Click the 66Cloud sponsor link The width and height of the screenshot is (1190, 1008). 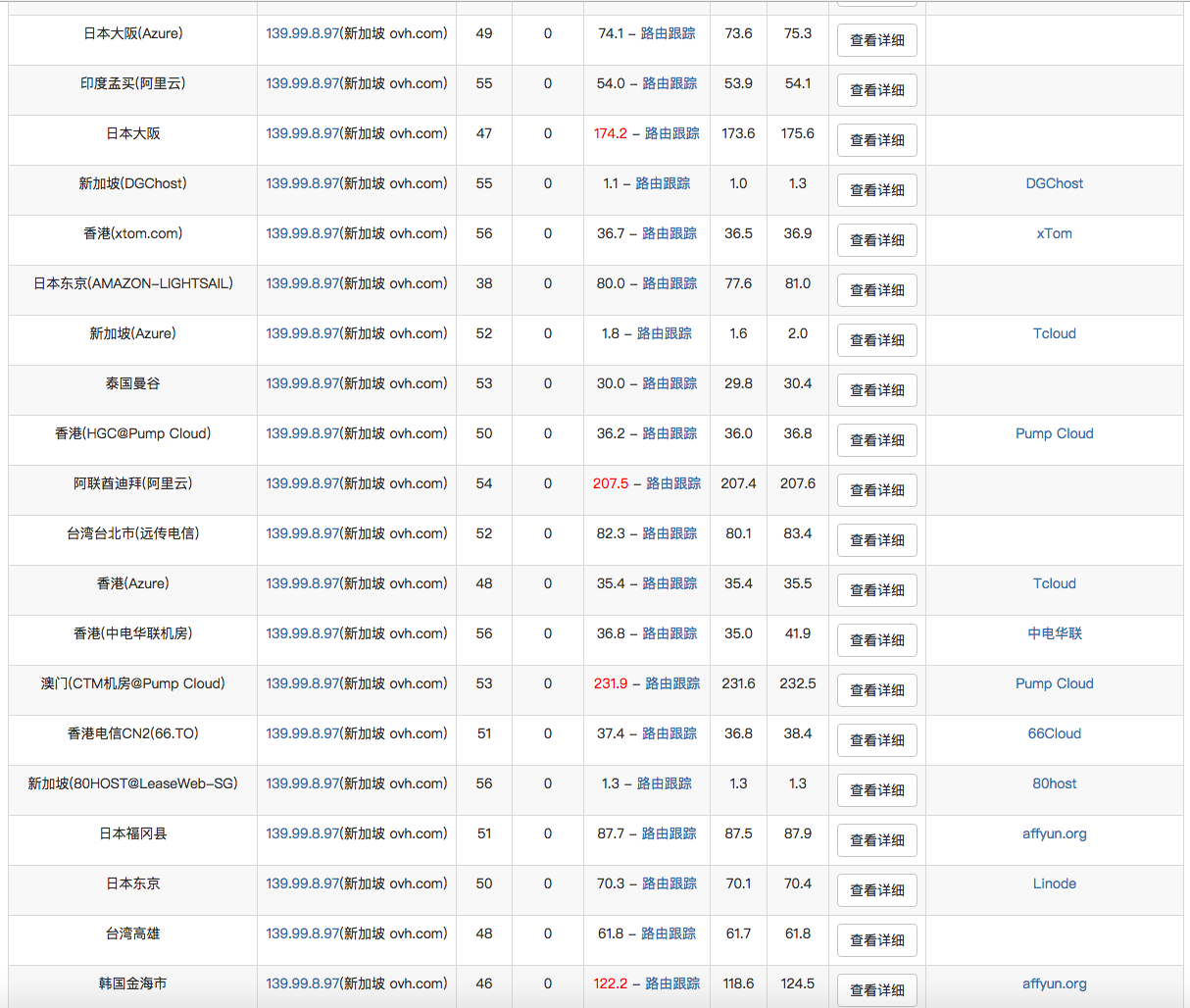click(1054, 734)
